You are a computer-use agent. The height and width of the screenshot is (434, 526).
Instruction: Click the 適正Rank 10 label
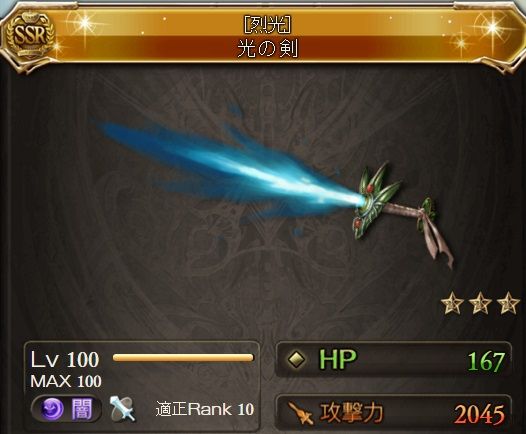point(205,410)
